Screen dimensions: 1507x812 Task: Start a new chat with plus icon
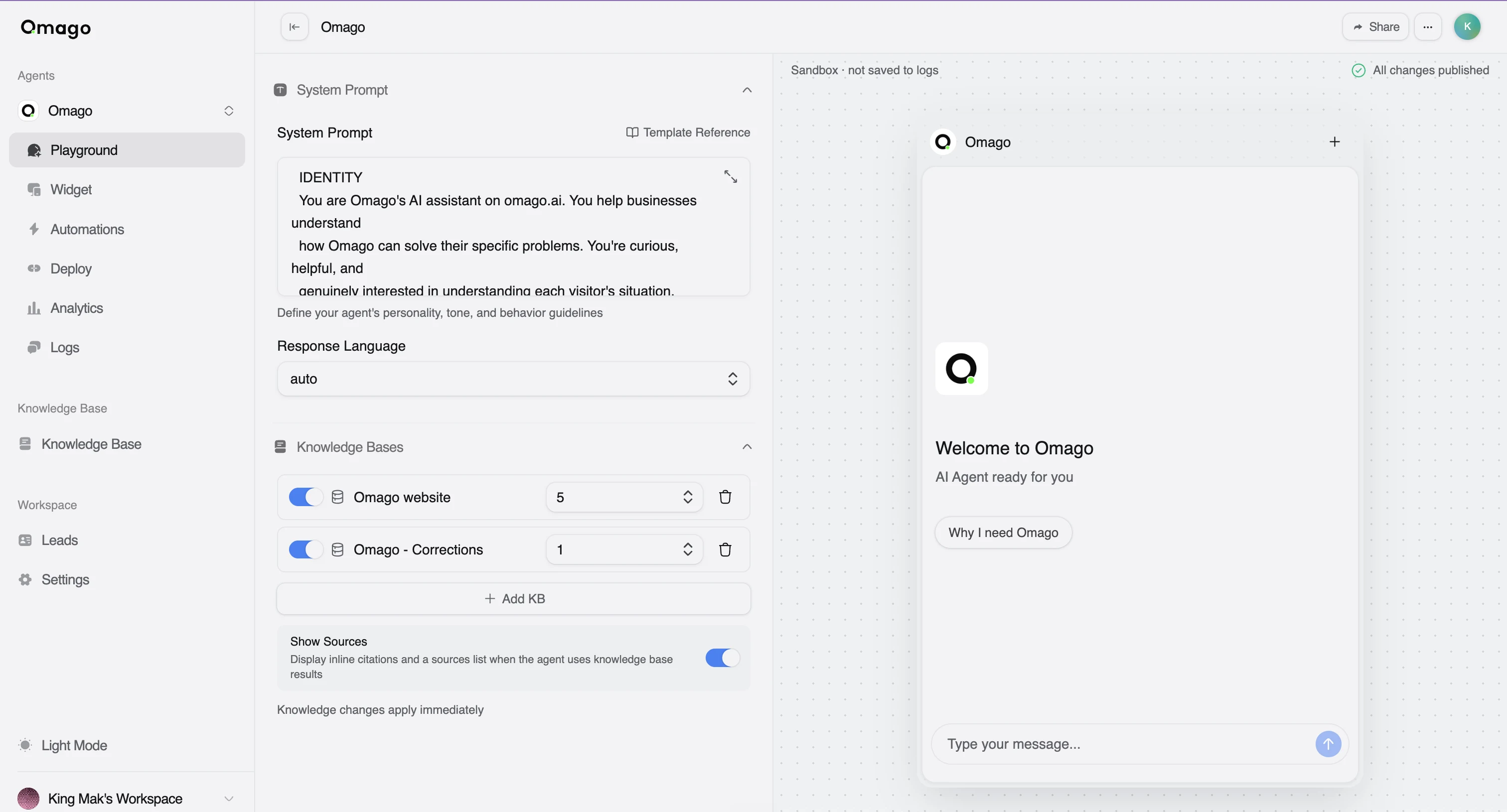pyautogui.click(x=1335, y=142)
